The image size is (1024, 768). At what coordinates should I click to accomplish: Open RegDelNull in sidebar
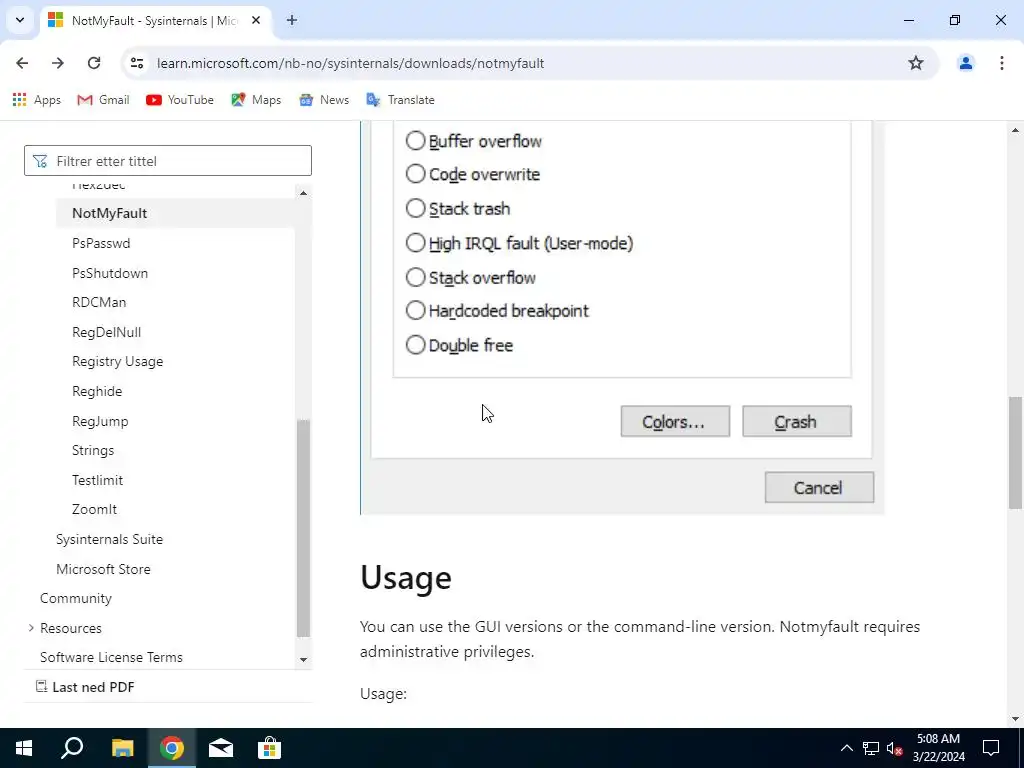click(x=106, y=332)
